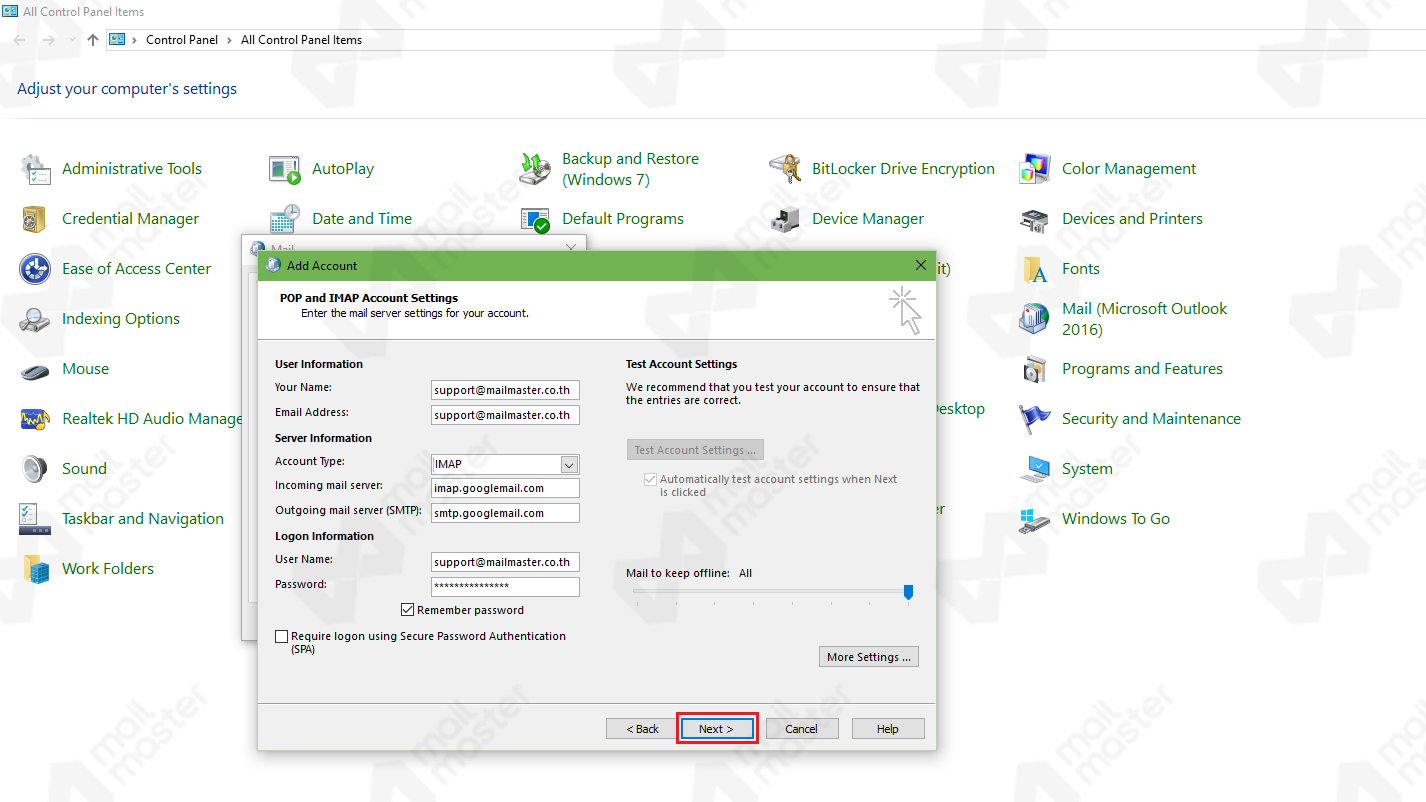Click the forward navigation arrow

pyautogui.click(x=48, y=40)
